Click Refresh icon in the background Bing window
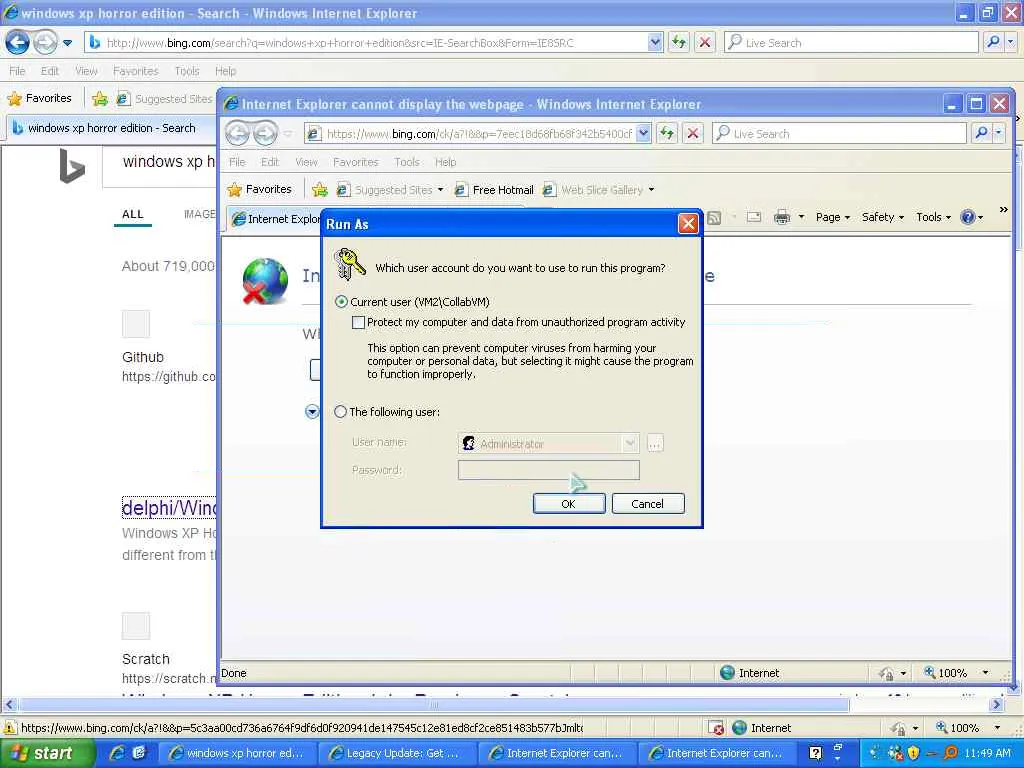 point(679,42)
